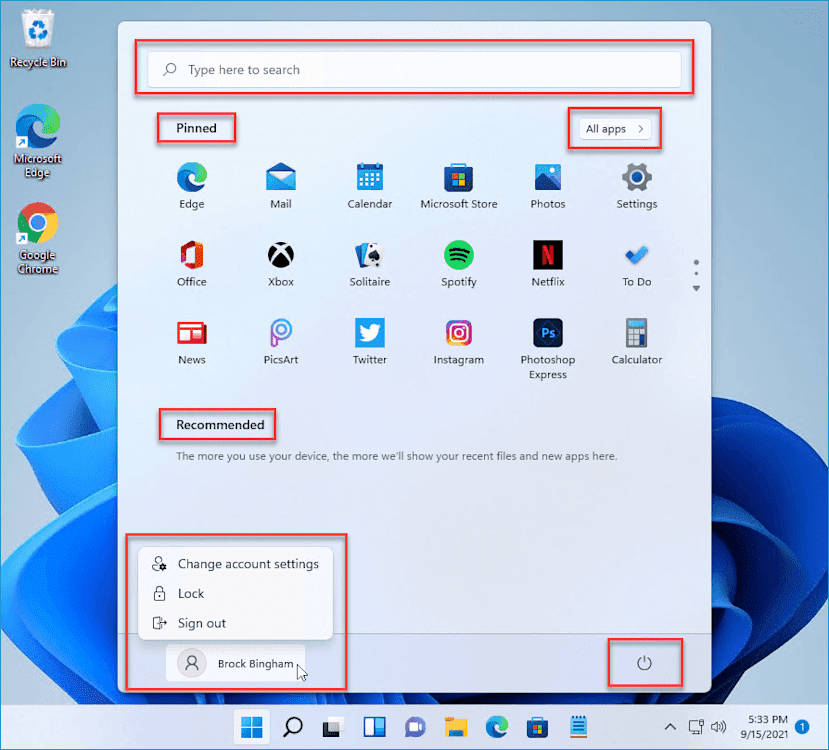Click the Pinned section heading
Image resolution: width=829 pixels, height=750 pixels.
(x=196, y=128)
